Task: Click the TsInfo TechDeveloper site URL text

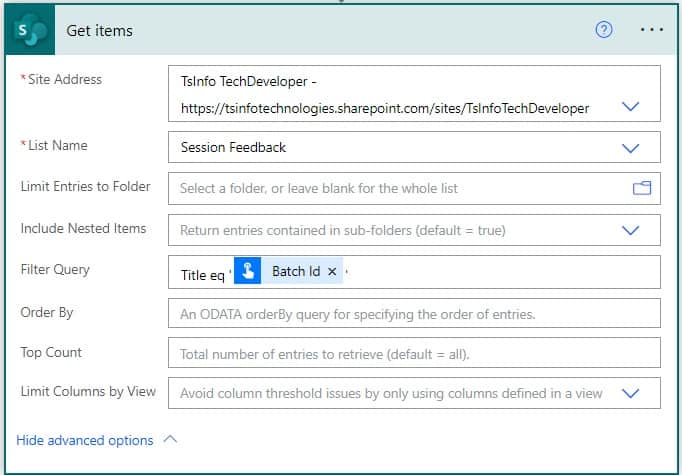Action: click(385, 108)
